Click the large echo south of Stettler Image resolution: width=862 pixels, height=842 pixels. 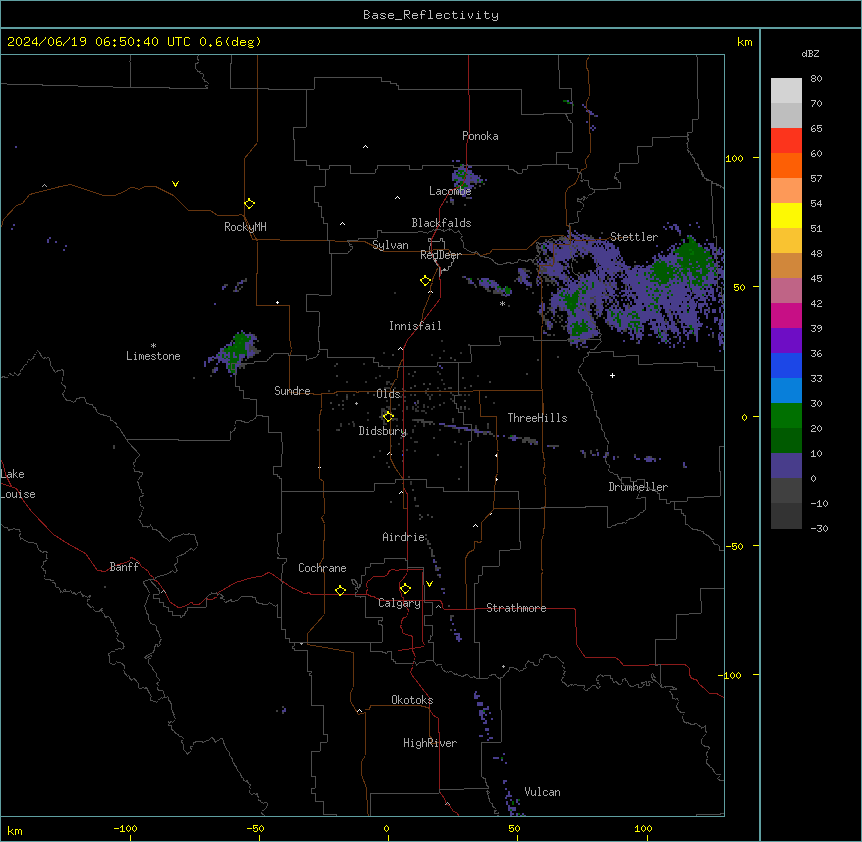pos(627,289)
